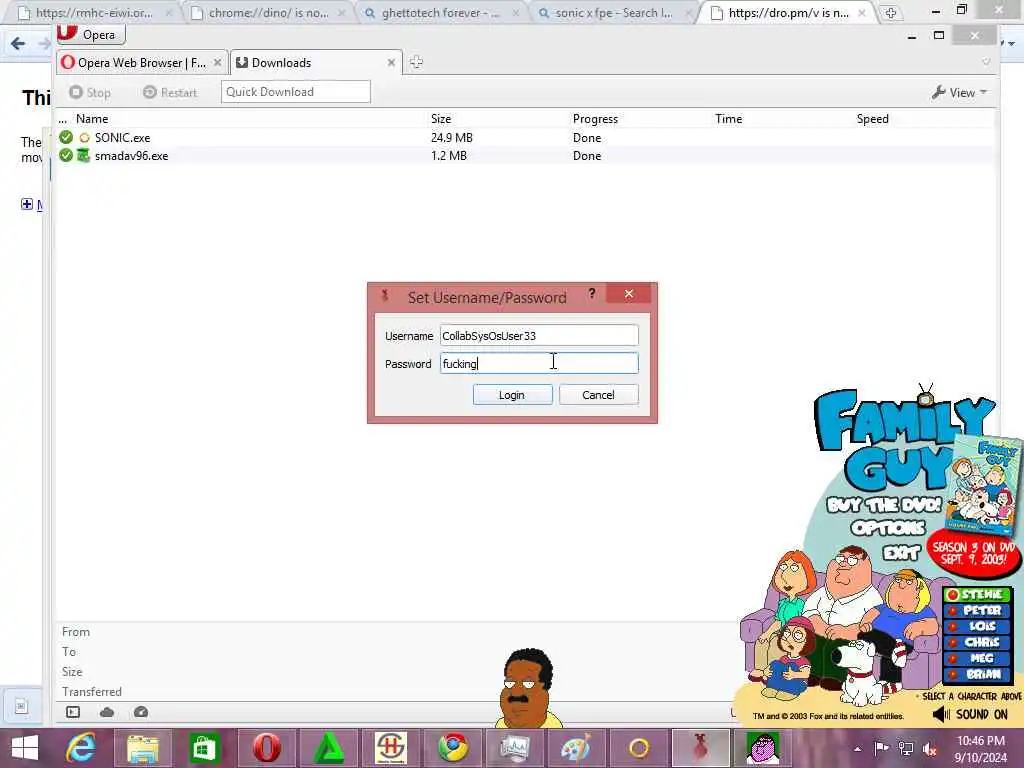Click the Opera taskbar icon
The width and height of the screenshot is (1024, 768).
[266, 748]
